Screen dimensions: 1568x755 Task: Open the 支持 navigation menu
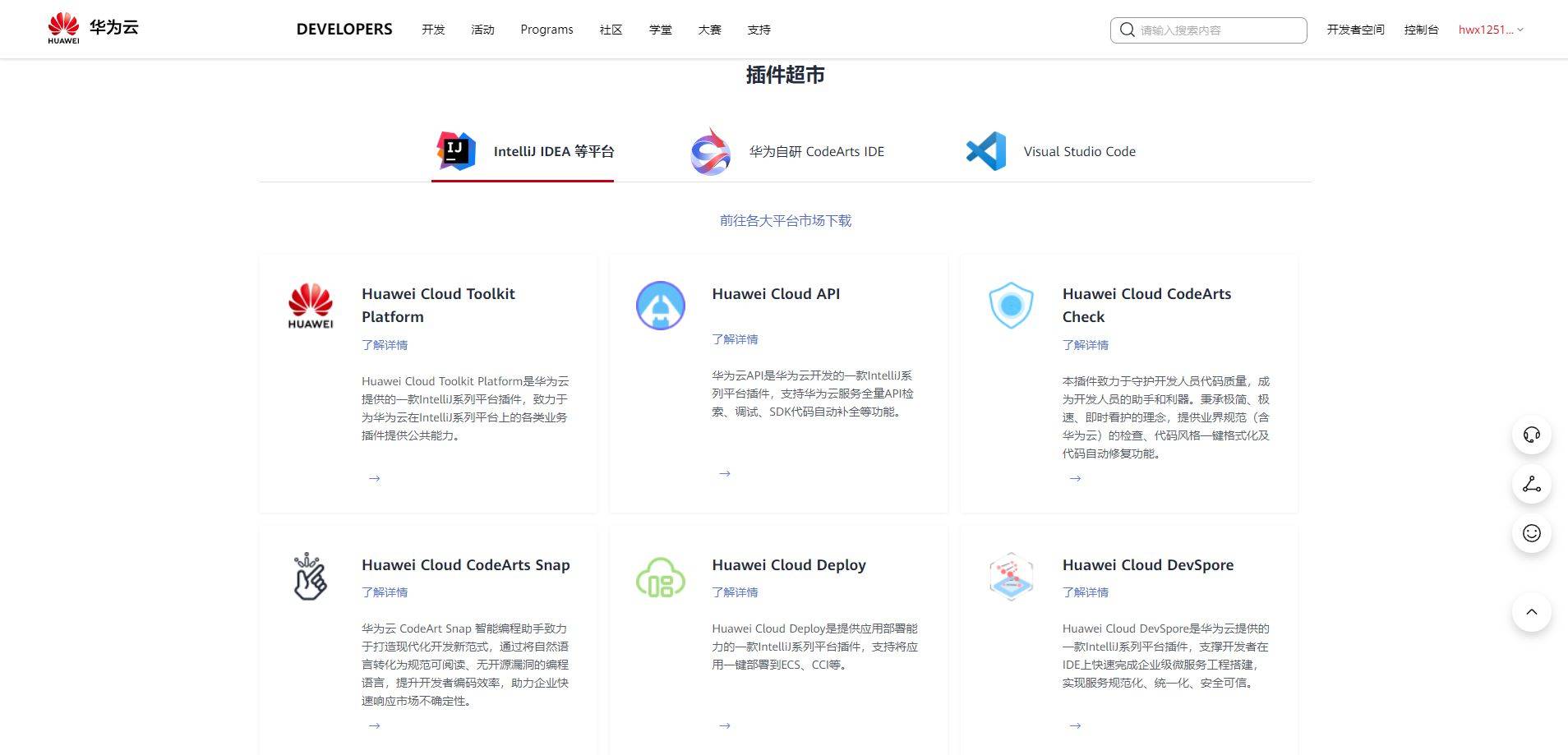click(x=759, y=30)
